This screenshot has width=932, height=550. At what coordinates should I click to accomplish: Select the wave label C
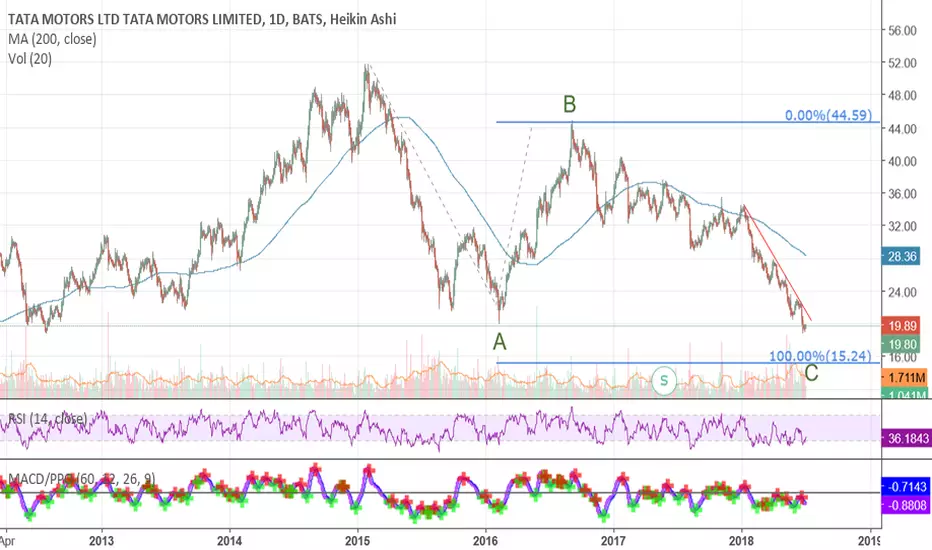coord(811,373)
